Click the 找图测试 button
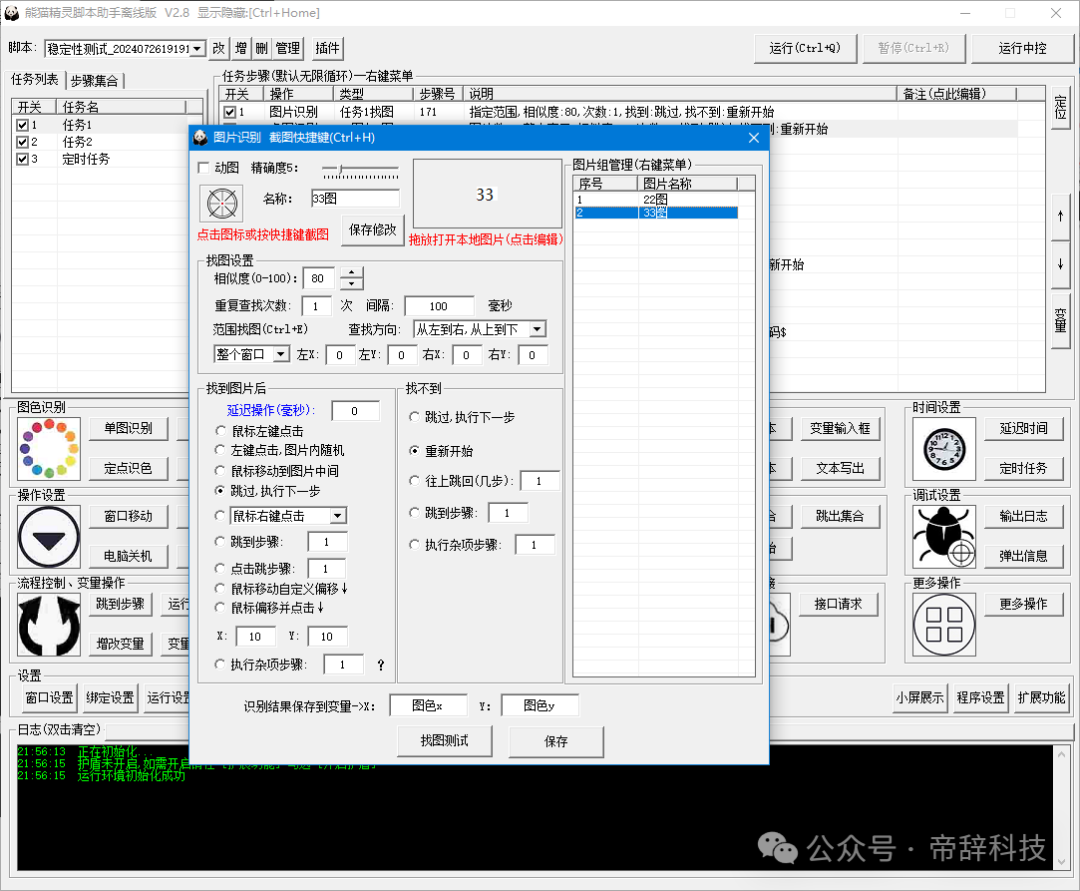This screenshot has height=891, width=1080. tap(443, 741)
